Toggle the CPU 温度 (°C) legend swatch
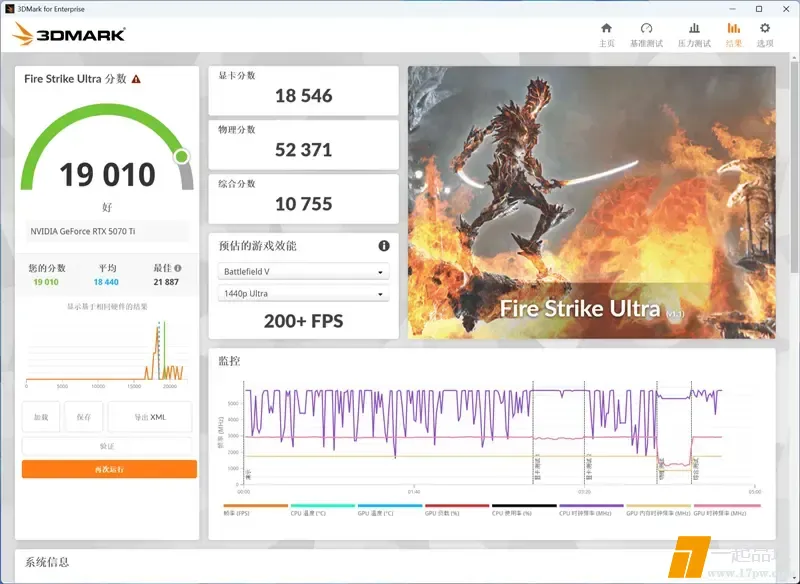800x584 pixels. [322, 506]
